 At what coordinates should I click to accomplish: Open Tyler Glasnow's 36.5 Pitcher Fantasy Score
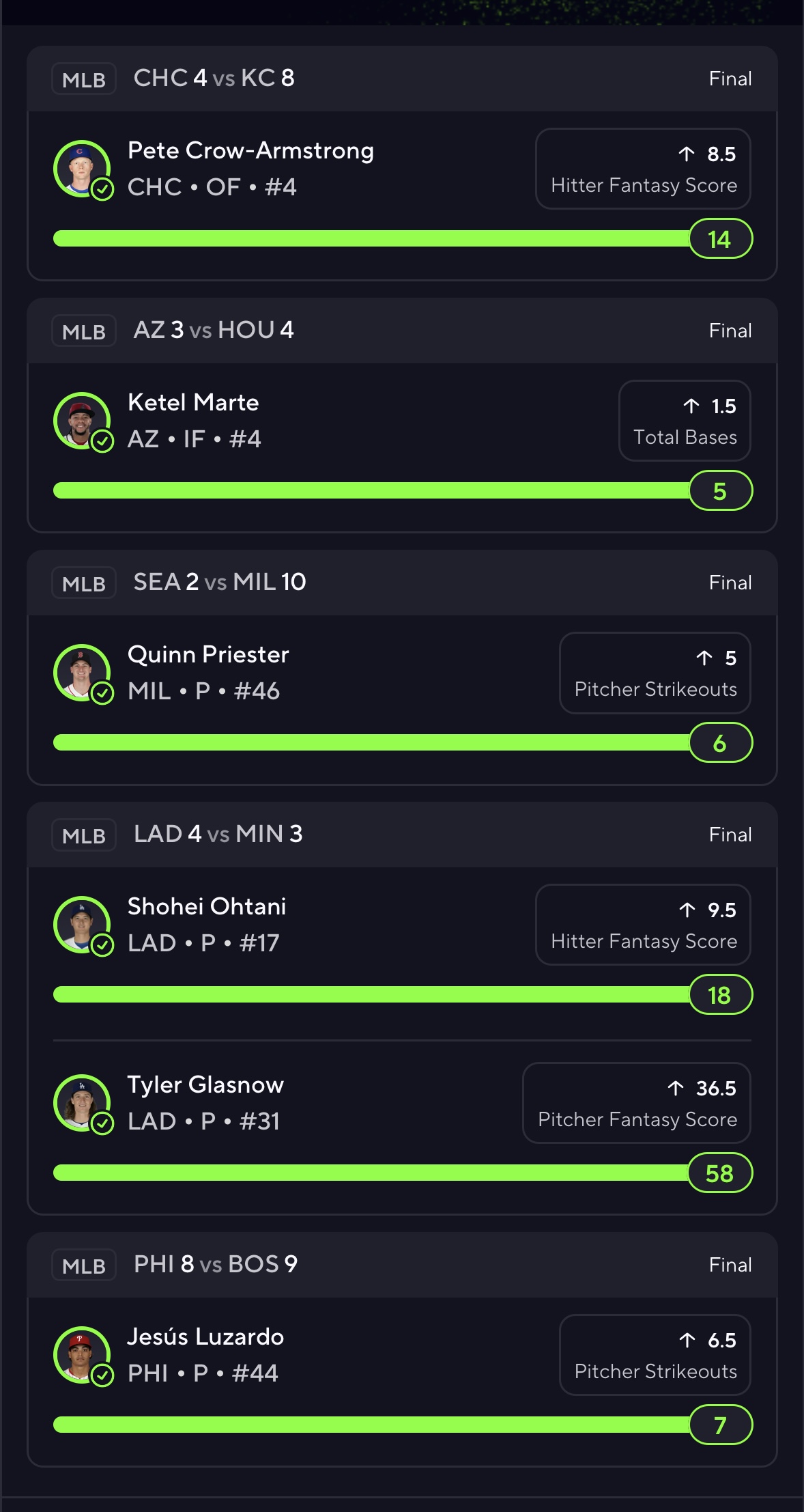pos(637,1103)
